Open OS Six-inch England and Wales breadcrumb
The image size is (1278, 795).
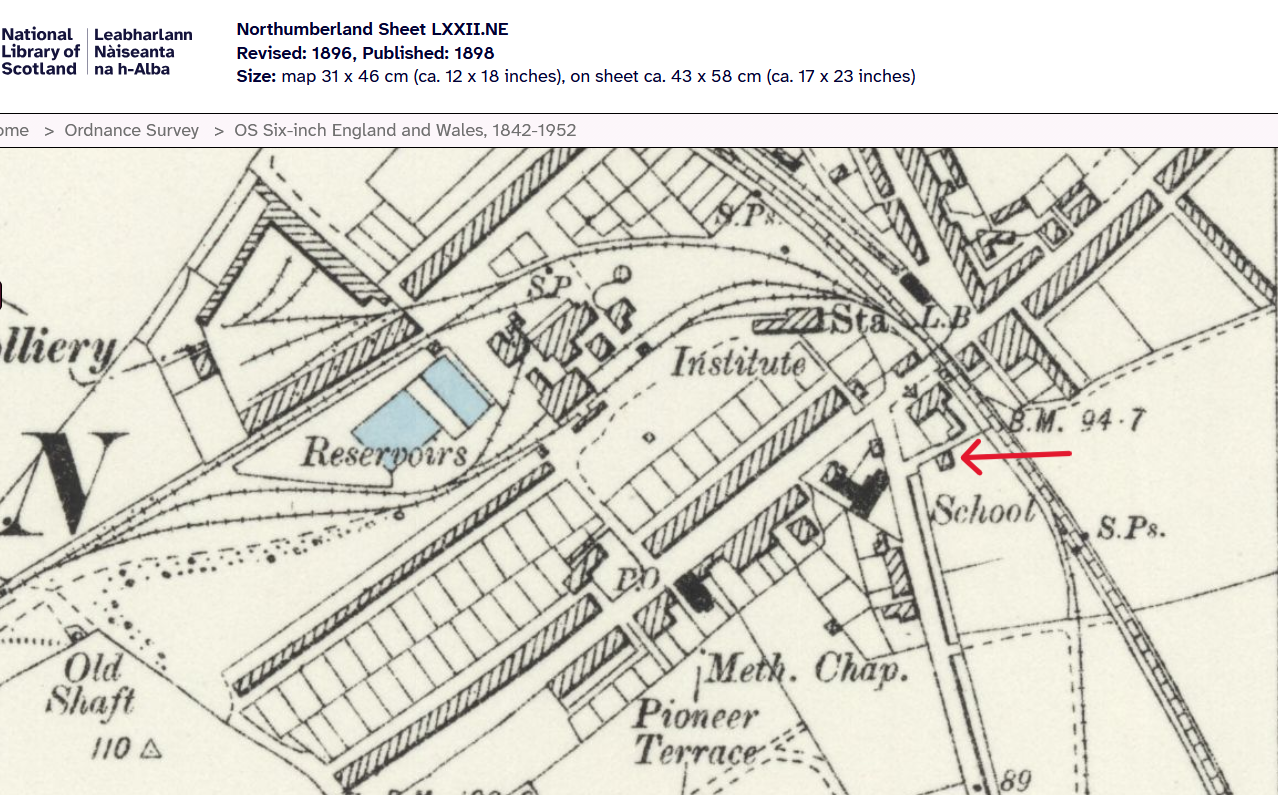(404, 130)
